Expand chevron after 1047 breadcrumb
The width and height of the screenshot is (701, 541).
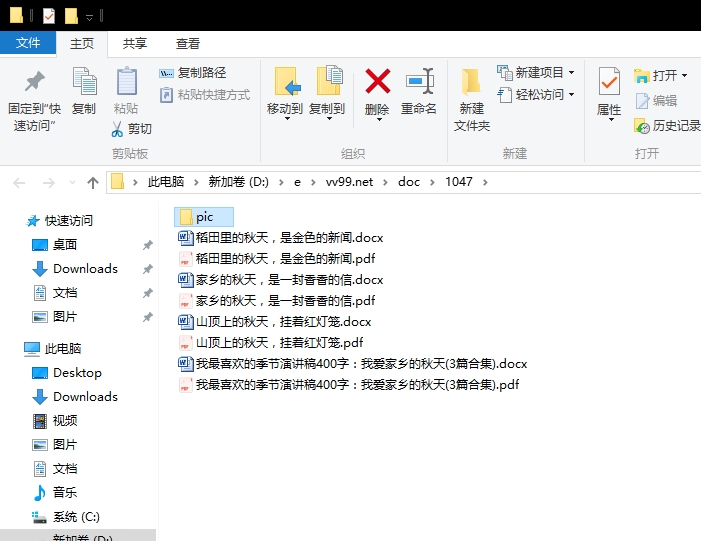[486, 182]
